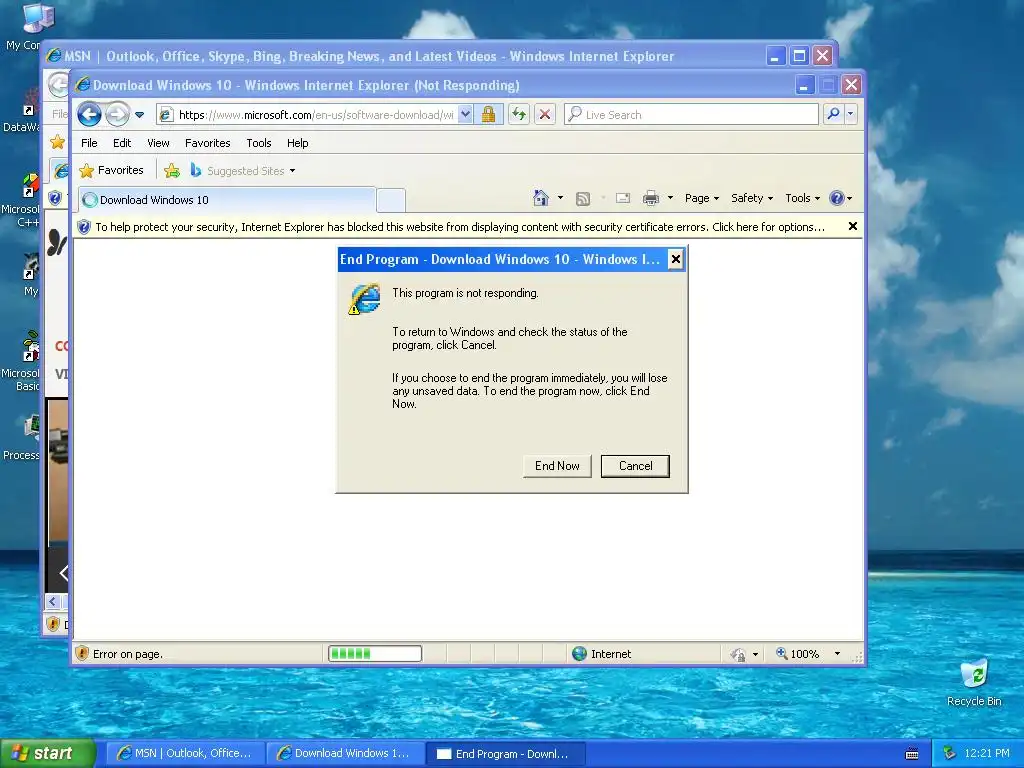Viewport: 1024px width, 768px height.
Task: Open the Page command menu
Action: [701, 198]
